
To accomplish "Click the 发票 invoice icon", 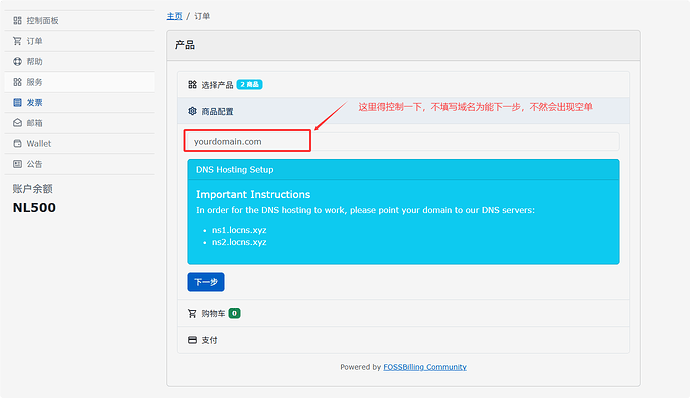I will (17, 103).
